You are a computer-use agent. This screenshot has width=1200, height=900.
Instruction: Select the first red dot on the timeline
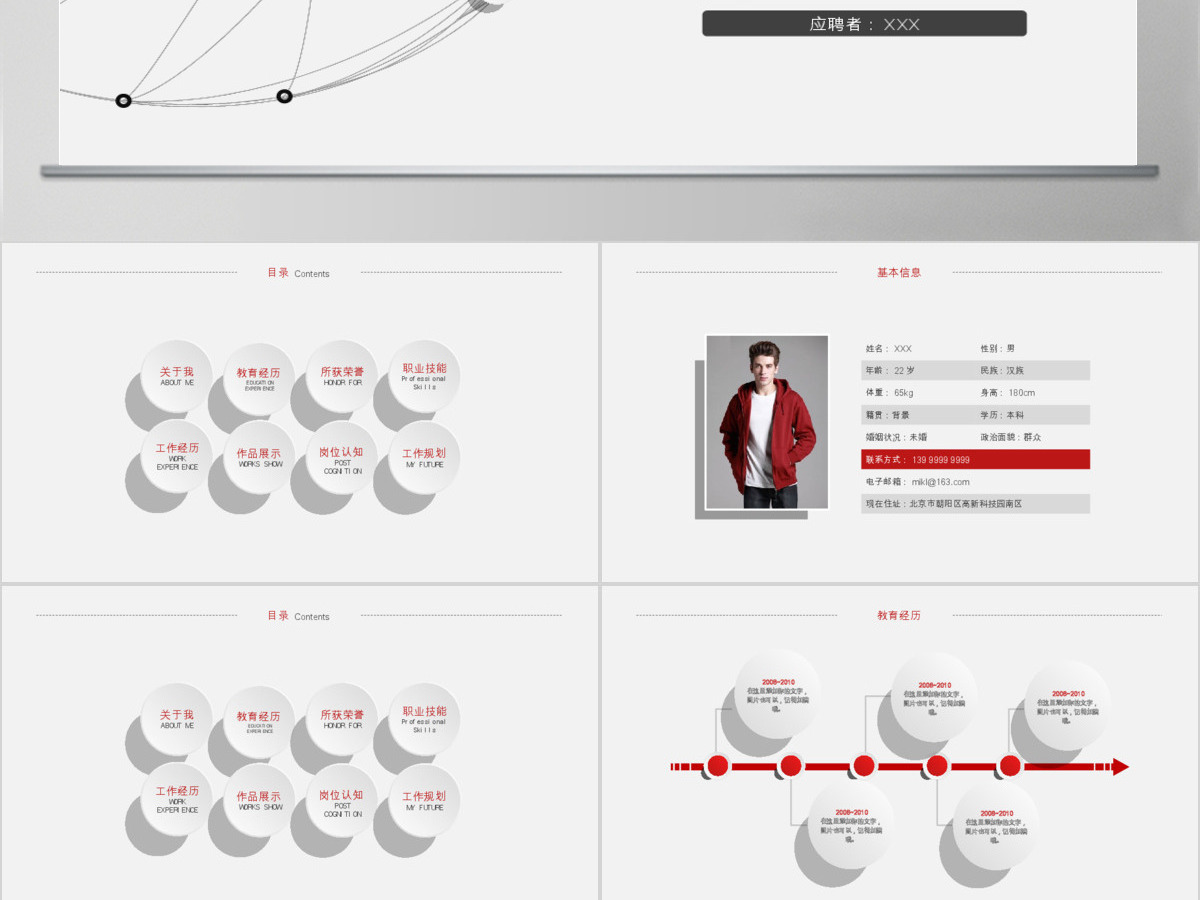coord(717,766)
